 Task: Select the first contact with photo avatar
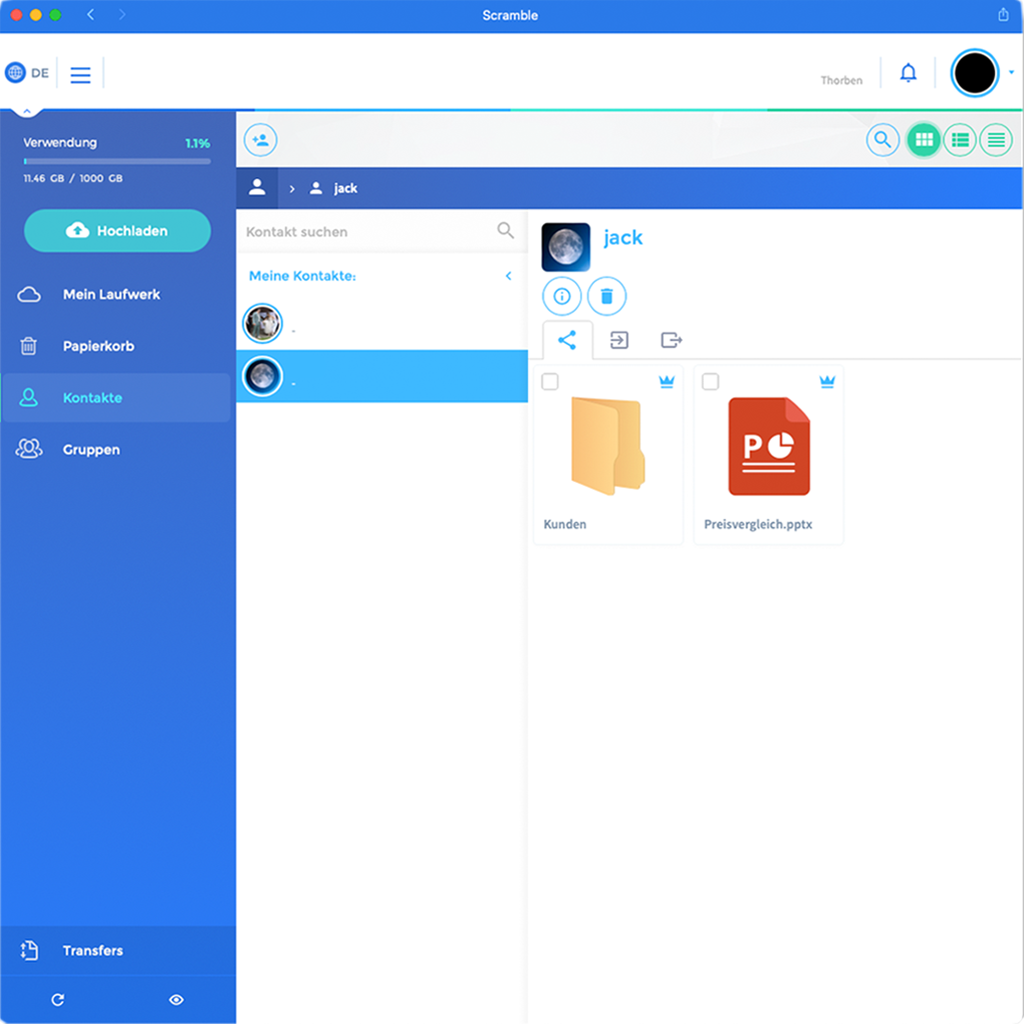(382, 323)
